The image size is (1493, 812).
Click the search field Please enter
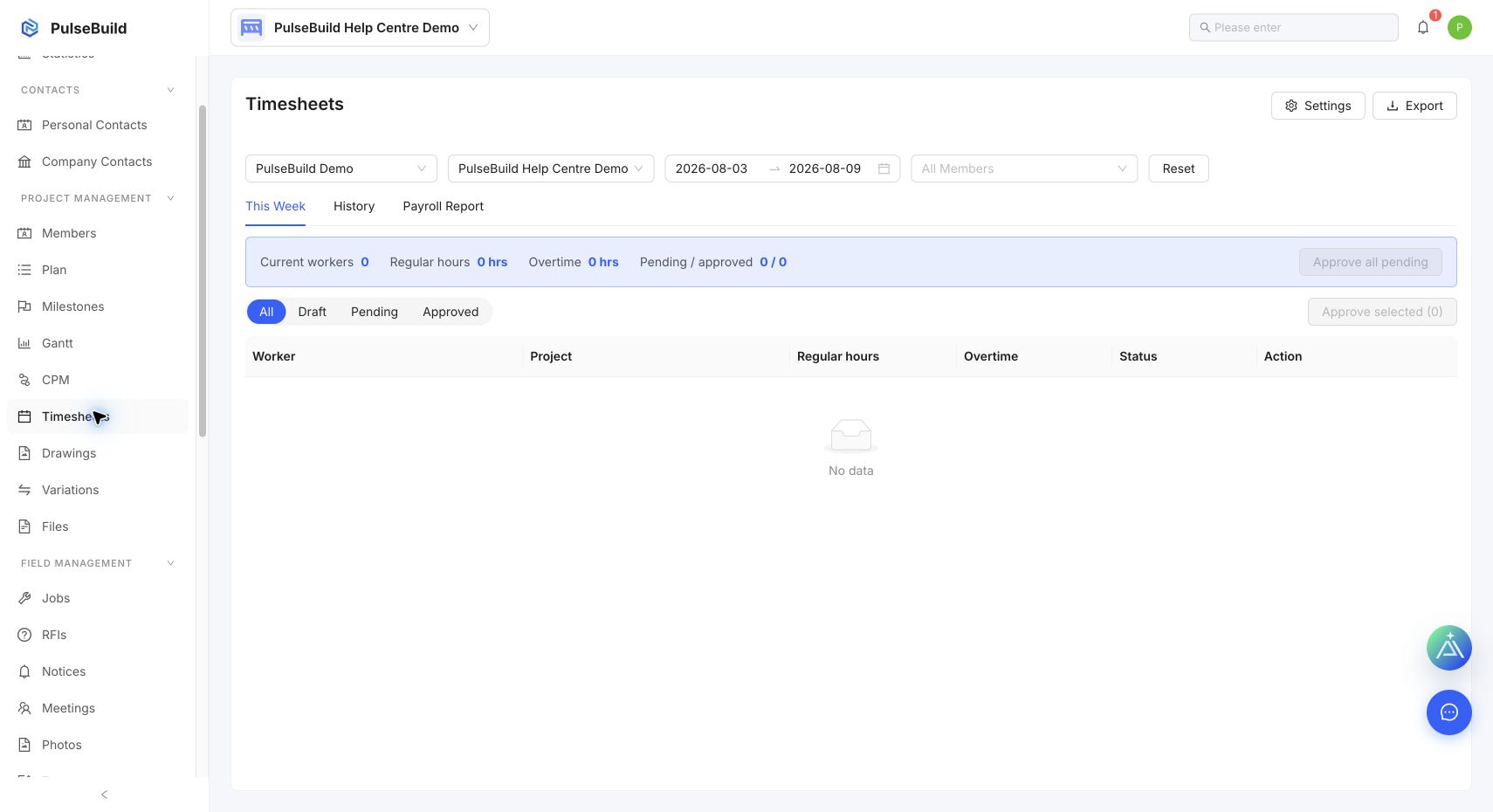point(1294,27)
